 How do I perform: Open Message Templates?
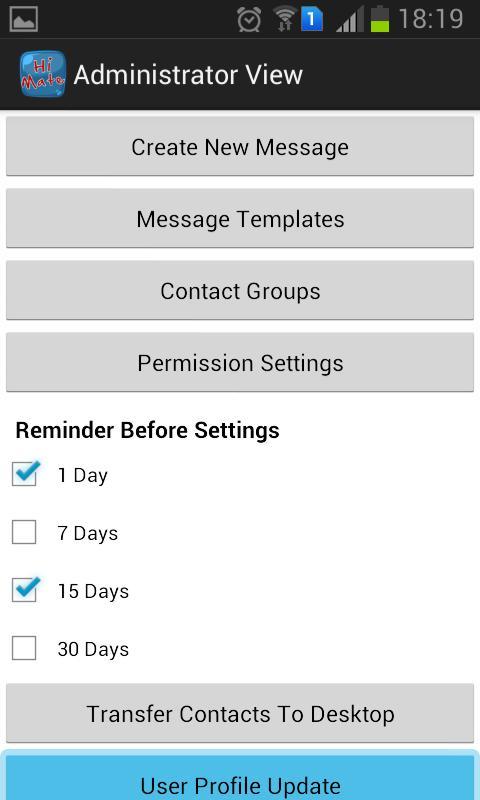click(240, 219)
